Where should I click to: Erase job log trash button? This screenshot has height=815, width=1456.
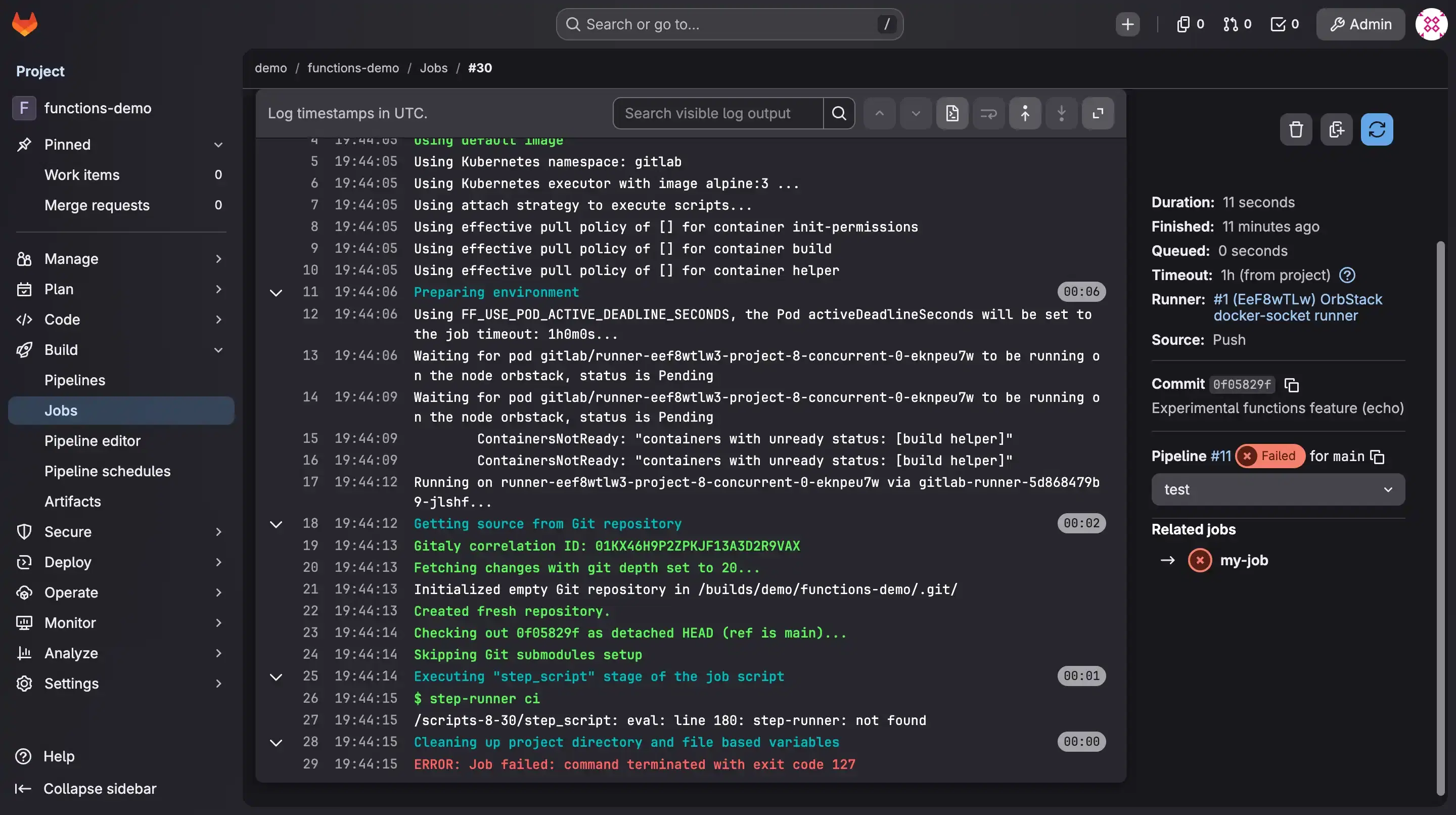[1296, 129]
